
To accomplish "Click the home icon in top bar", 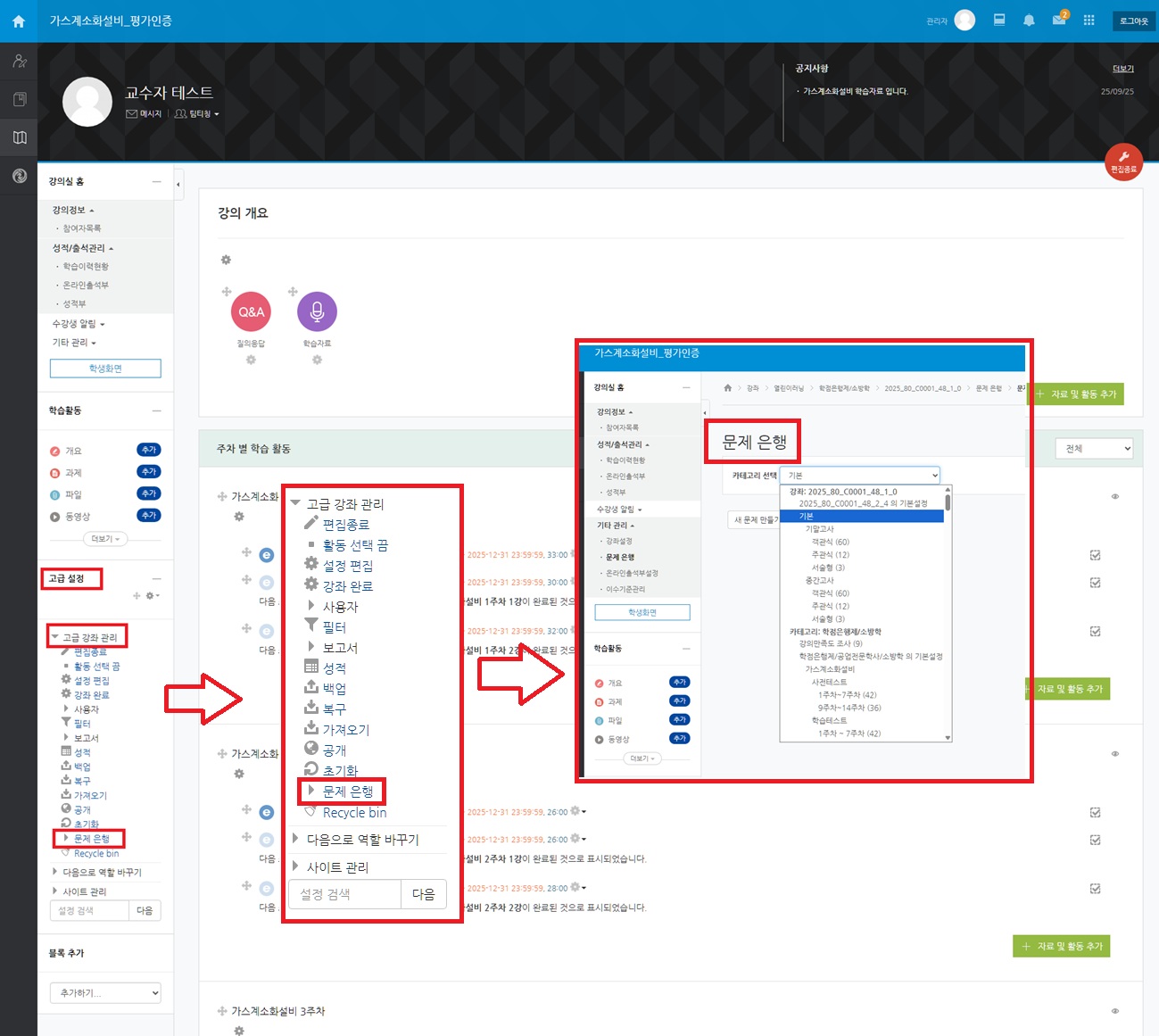I will [19, 21].
